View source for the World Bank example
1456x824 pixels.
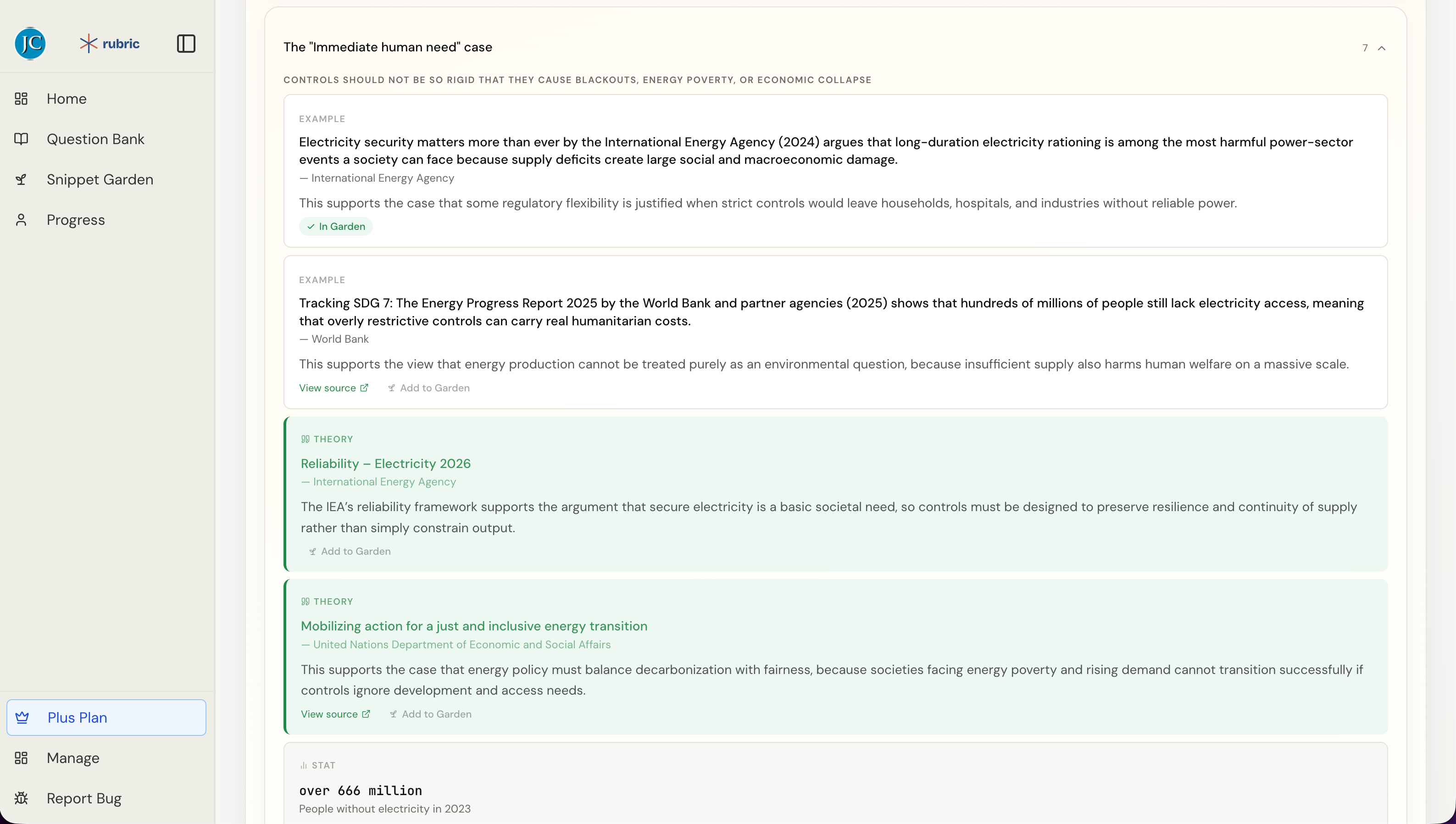coord(334,388)
